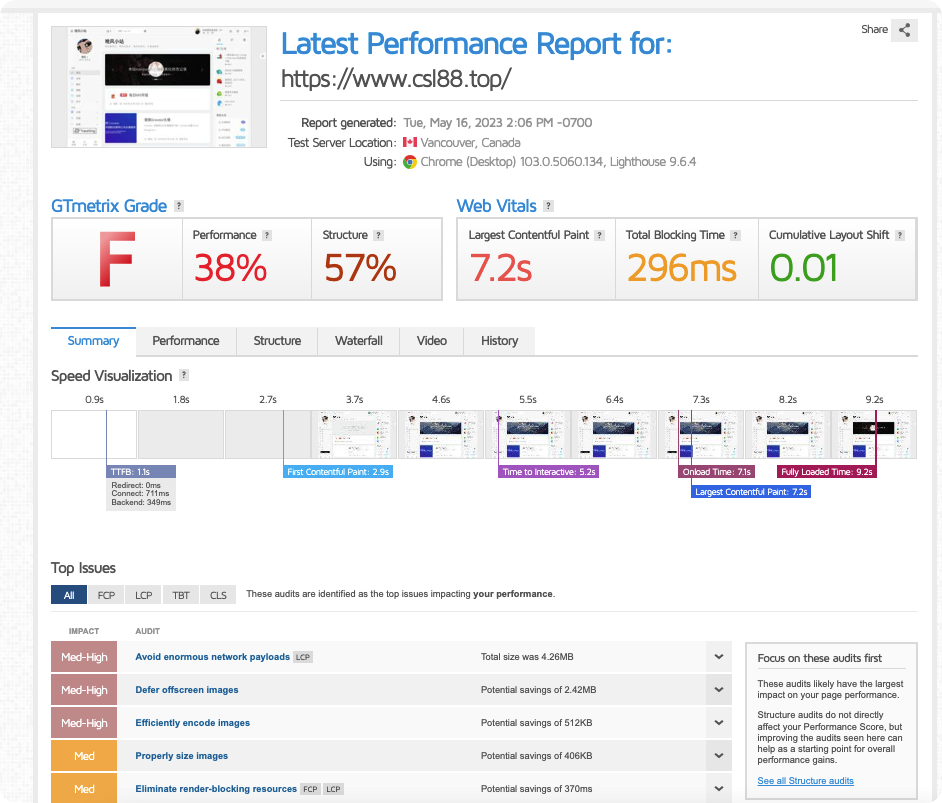Click the website screenshot thumbnail

pyautogui.click(x=159, y=87)
